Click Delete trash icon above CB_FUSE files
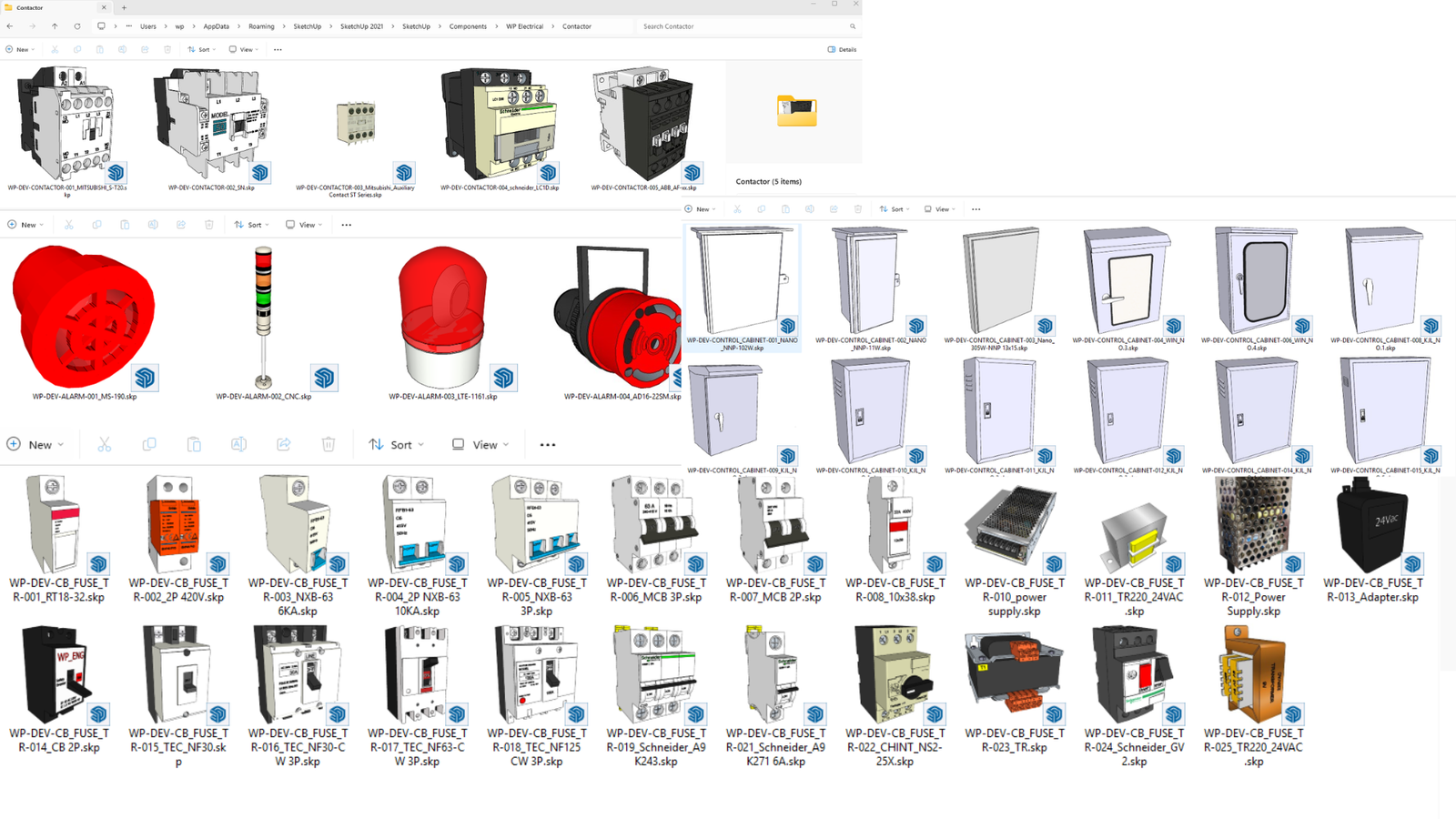The width and height of the screenshot is (1456, 819). (x=329, y=444)
